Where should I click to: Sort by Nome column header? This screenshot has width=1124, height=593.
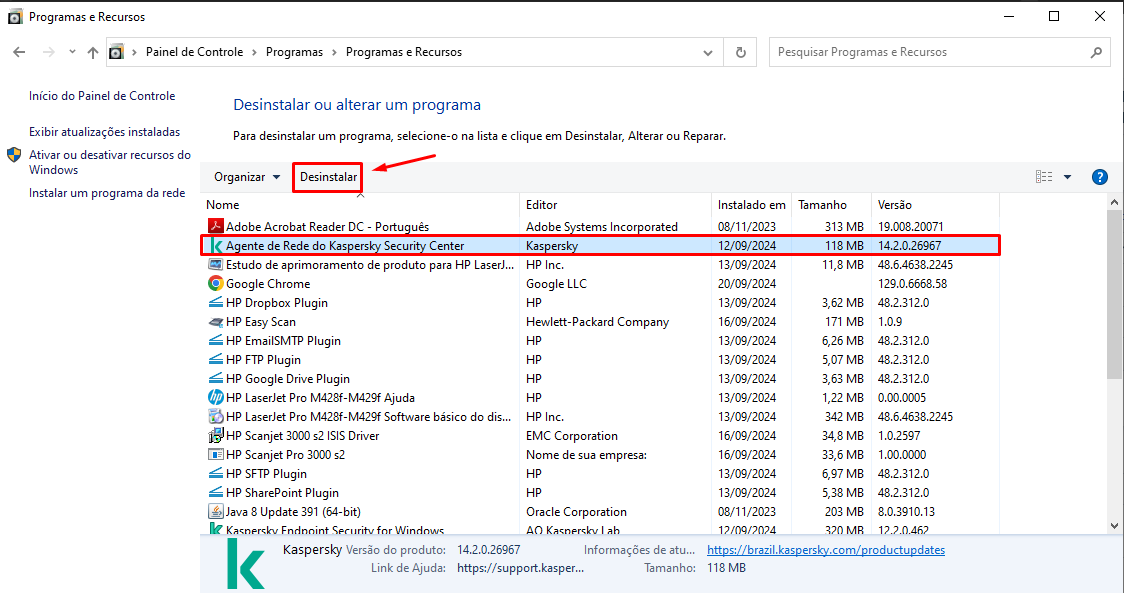[x=360, y=205]
